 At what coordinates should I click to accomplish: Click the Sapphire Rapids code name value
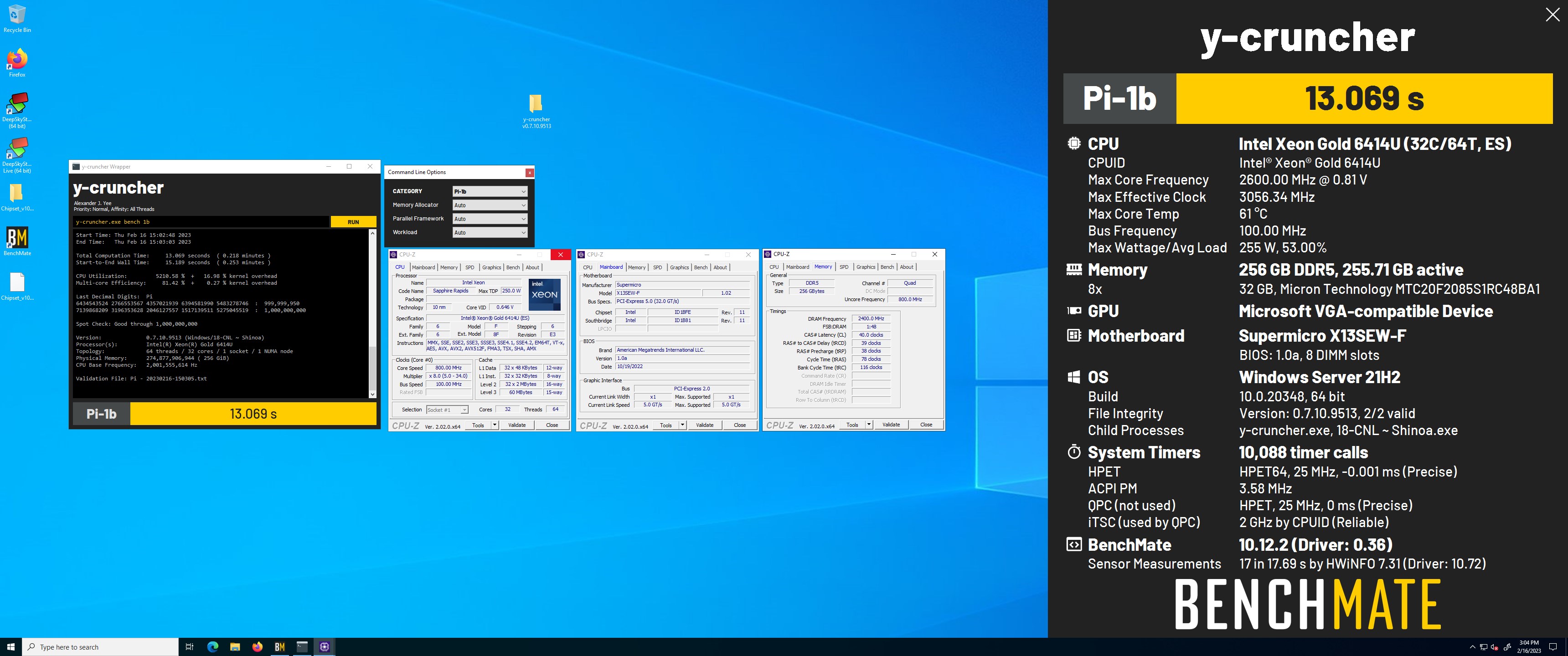pos(450,291)
